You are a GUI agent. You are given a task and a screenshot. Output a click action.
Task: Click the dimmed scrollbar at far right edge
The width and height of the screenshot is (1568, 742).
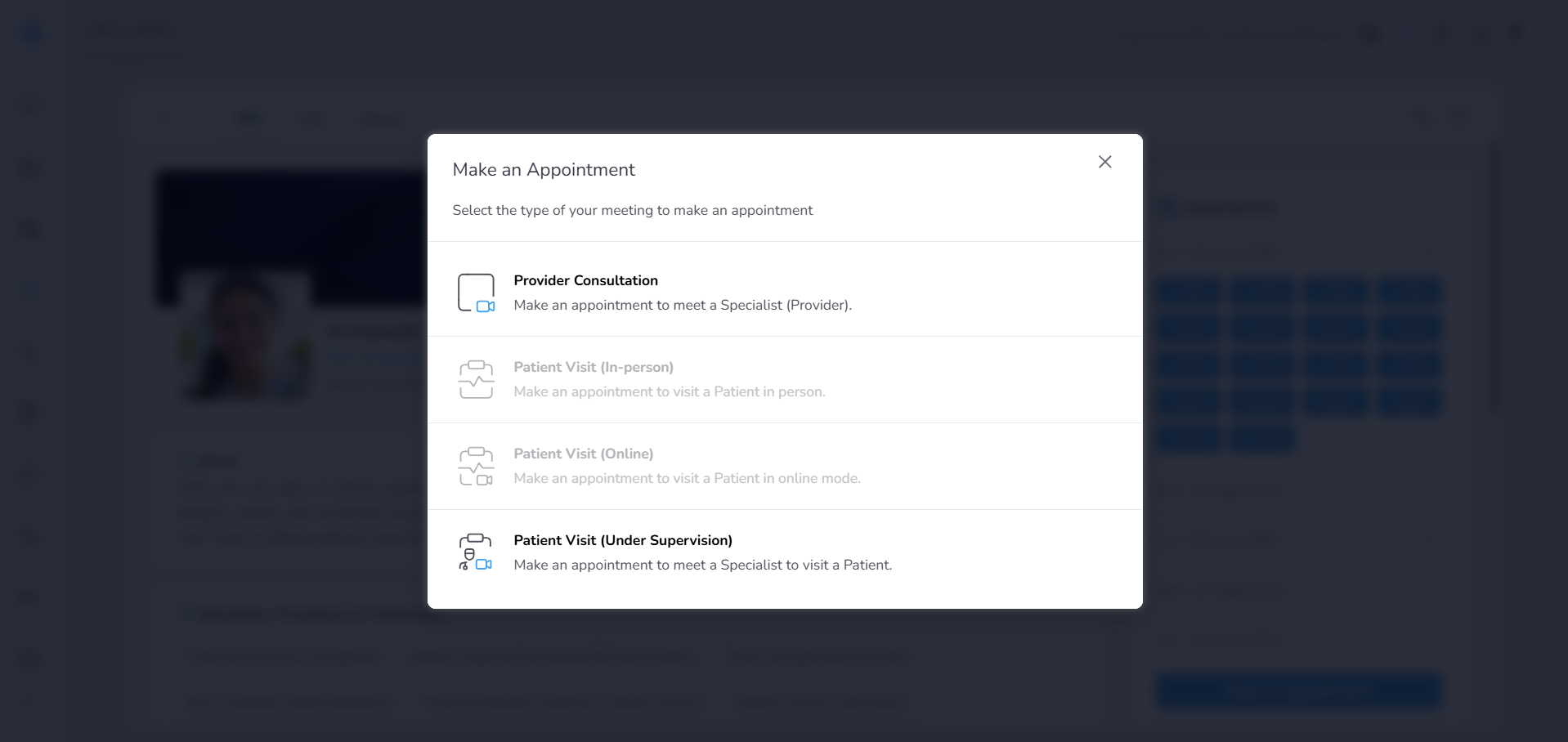point(1495,278)
